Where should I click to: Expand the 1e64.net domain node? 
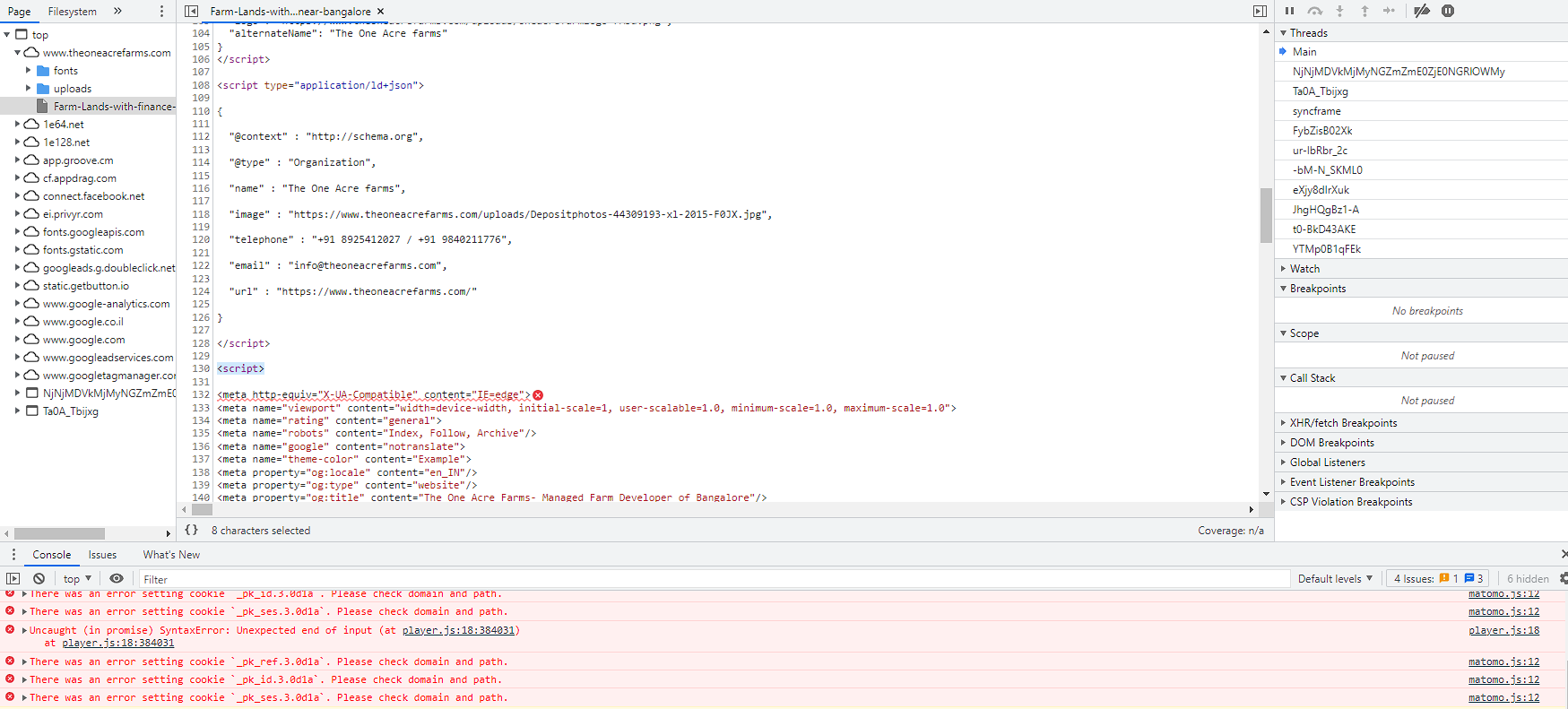pos(17,125)
